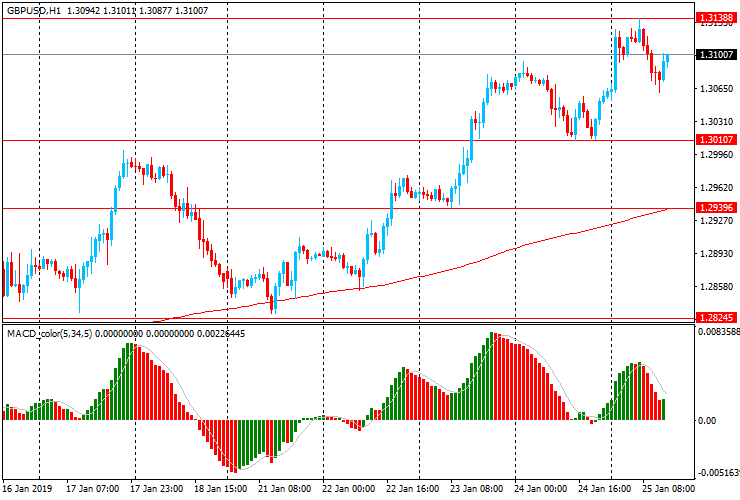Select the red 1.31388 price label
Viewport: 740px width, 500px height.
(716, 18)
